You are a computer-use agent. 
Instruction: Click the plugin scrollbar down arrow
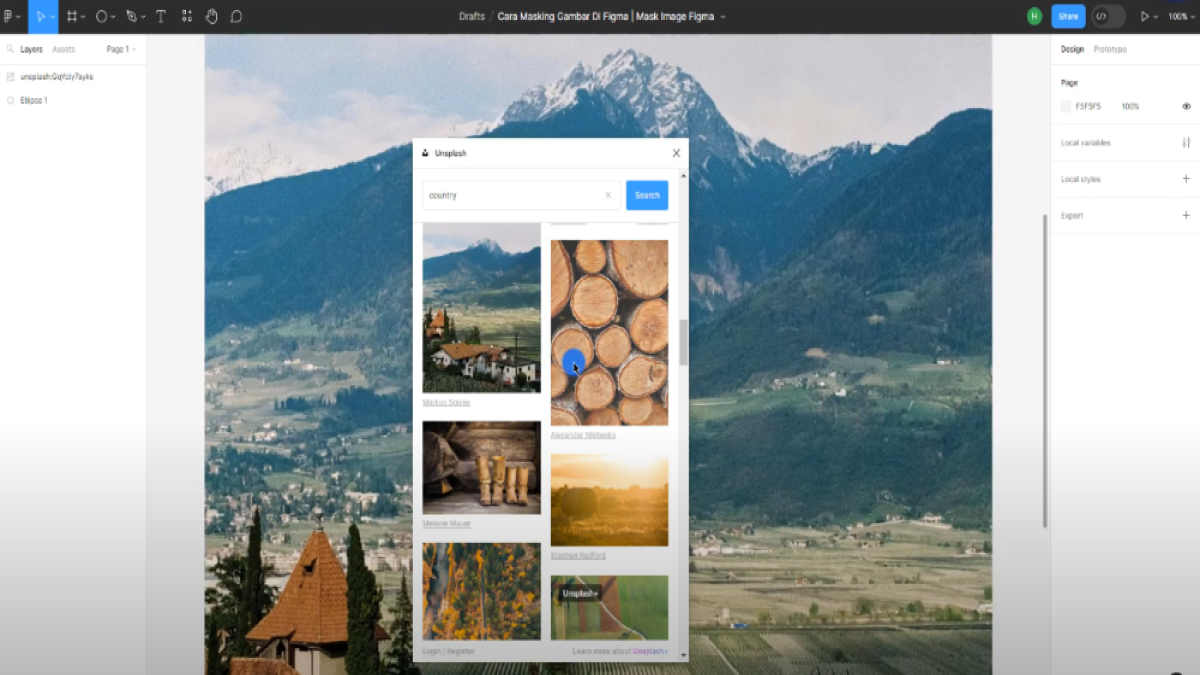684,655
